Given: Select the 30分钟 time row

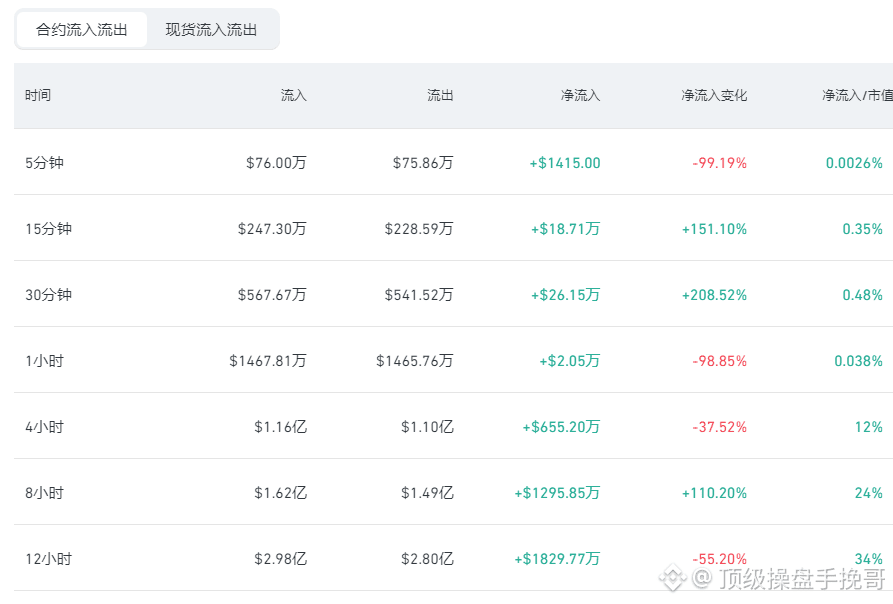Looking at the screenshot, I should coord(453,294).
